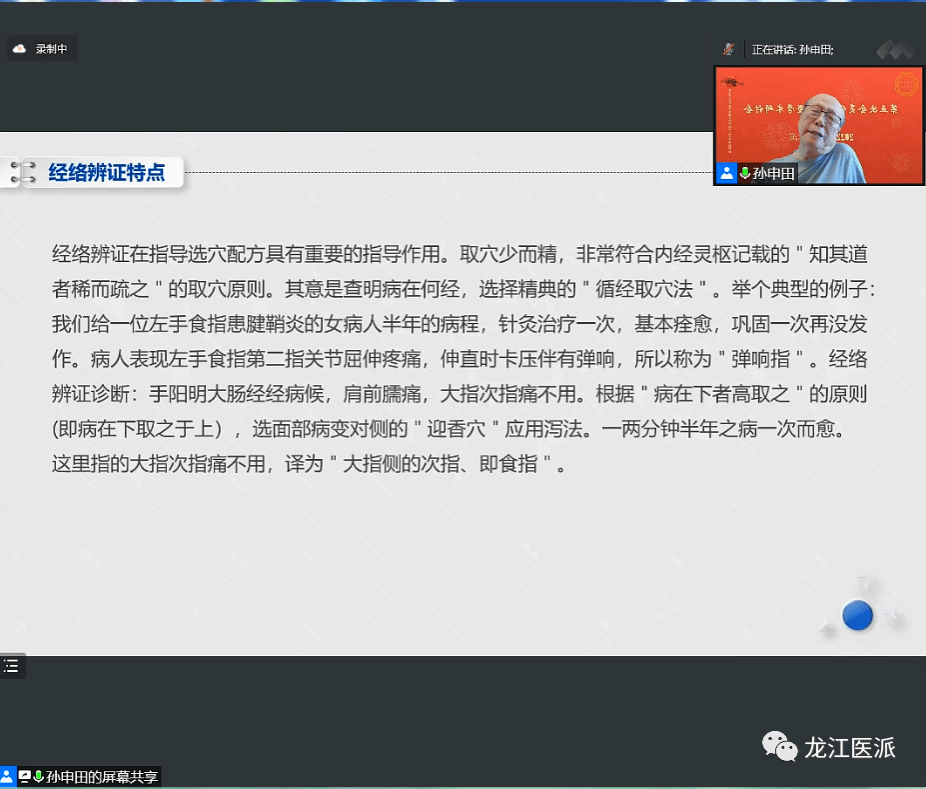Click the blue sphere on the slide
This screenshot has width=926, height=789.
[x=857, y=615]
